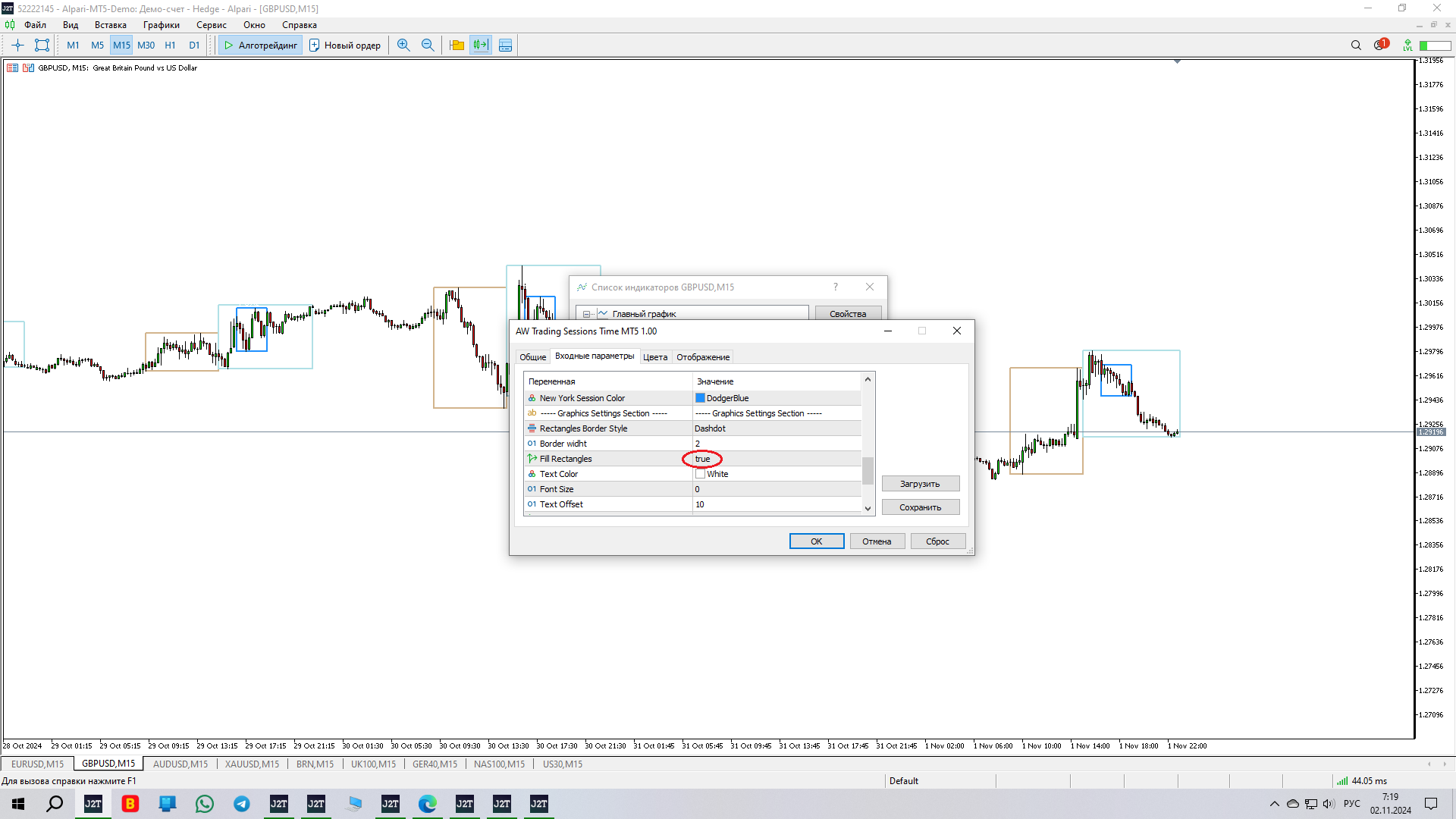Click the Сохранить button
Screen dimensions: 1456x819
pyautogui.click(x=920, y=507)
